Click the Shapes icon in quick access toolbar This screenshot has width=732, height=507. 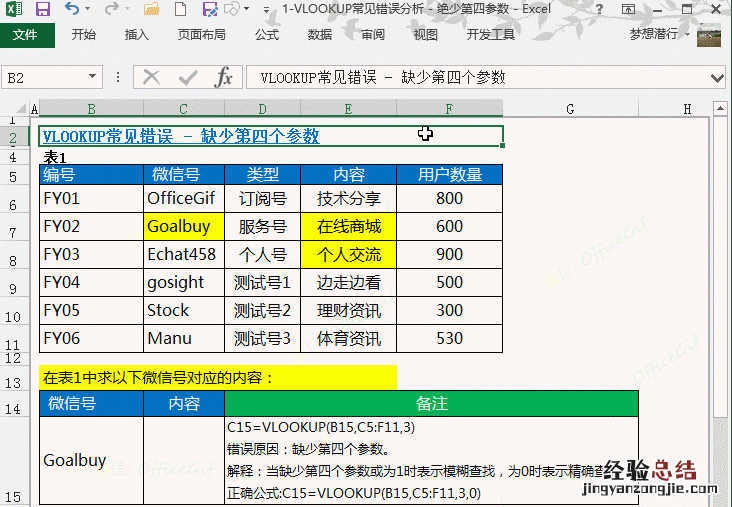232,10
